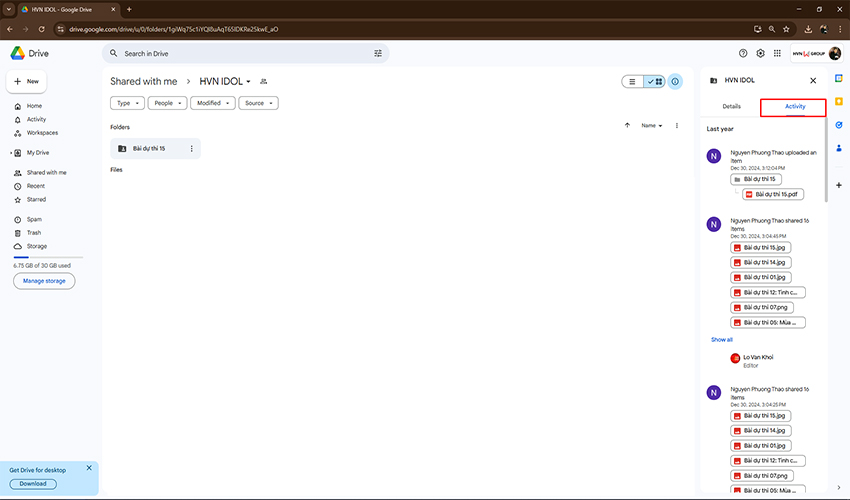850x500 pixels.
Task: Open Bài dự thi 15.pdf activity chip
Action: click(773, 194)
